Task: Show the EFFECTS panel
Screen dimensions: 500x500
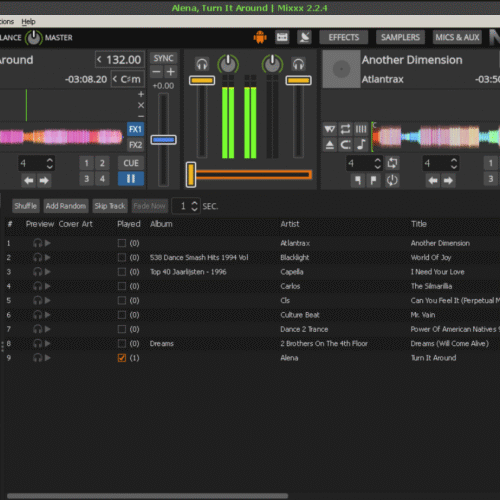Action: 344,37
